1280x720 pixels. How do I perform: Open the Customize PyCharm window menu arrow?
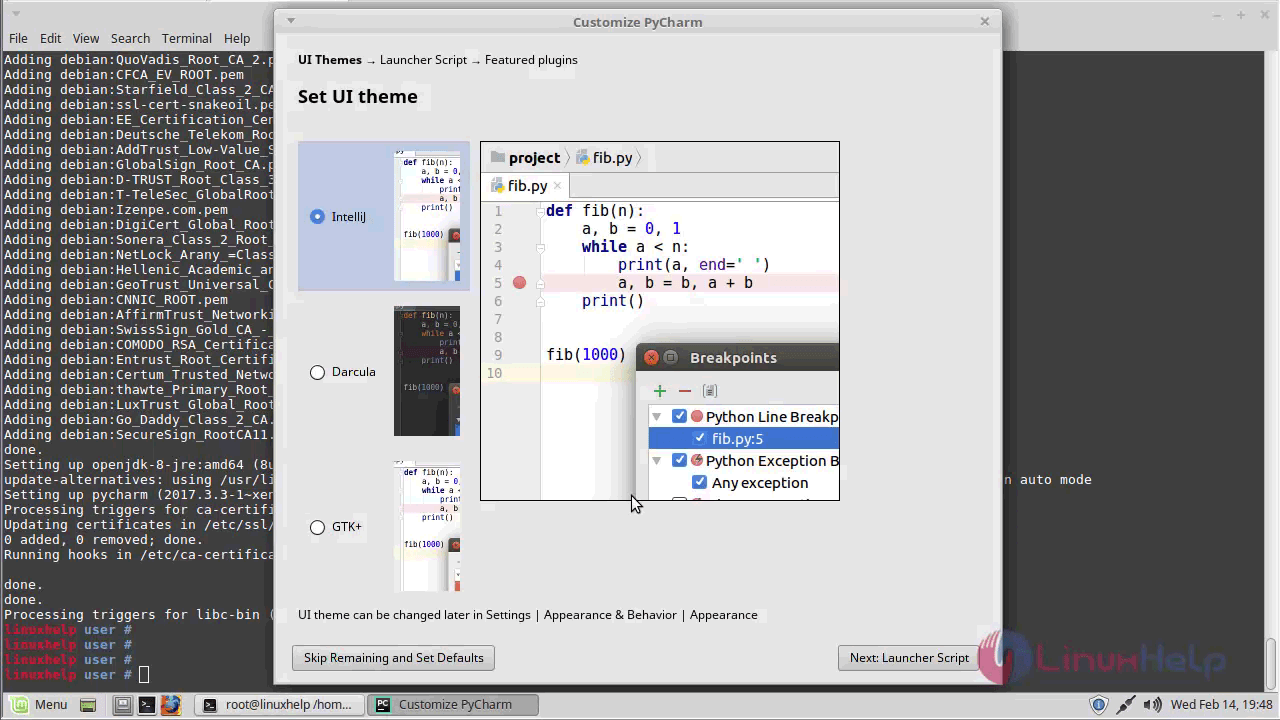(x=290, y=21)
